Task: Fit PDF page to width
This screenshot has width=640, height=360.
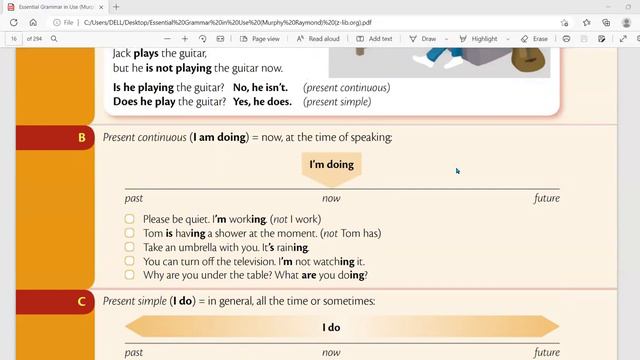Action: tap(220, 39)
